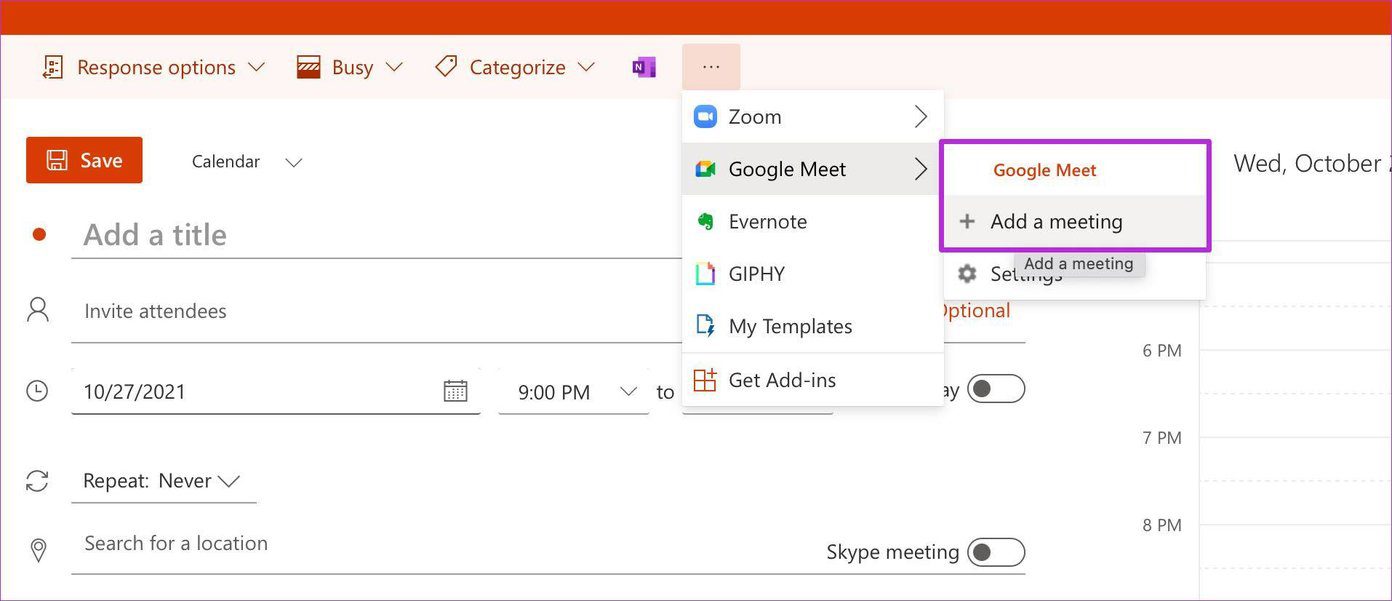Screen dimensions: 1392x601
Task: Click the three-dot more options button
Action: [x=711, y=67]
